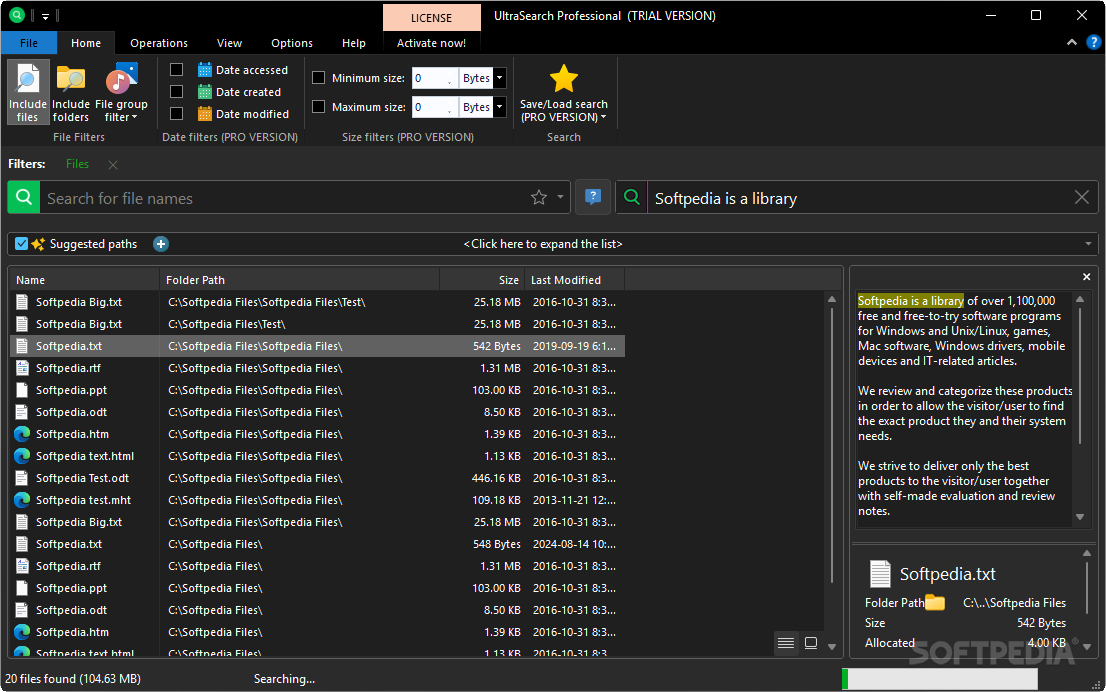Click the content search magnifier icon
Image resolution: width=1106 pixels, height=692 pixels.
click(x=632, y=198)
